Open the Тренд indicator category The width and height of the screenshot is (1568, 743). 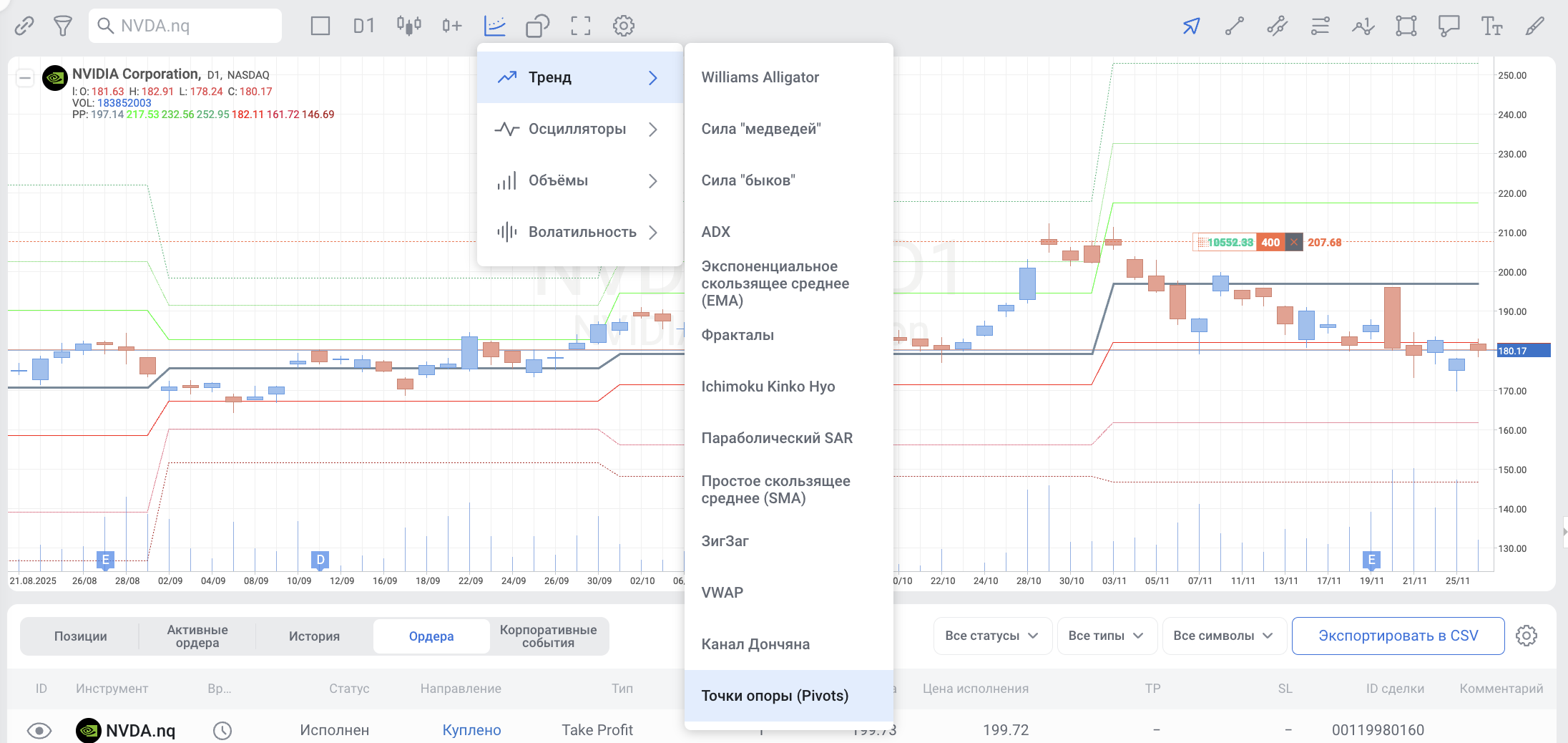tap(580, 77)
